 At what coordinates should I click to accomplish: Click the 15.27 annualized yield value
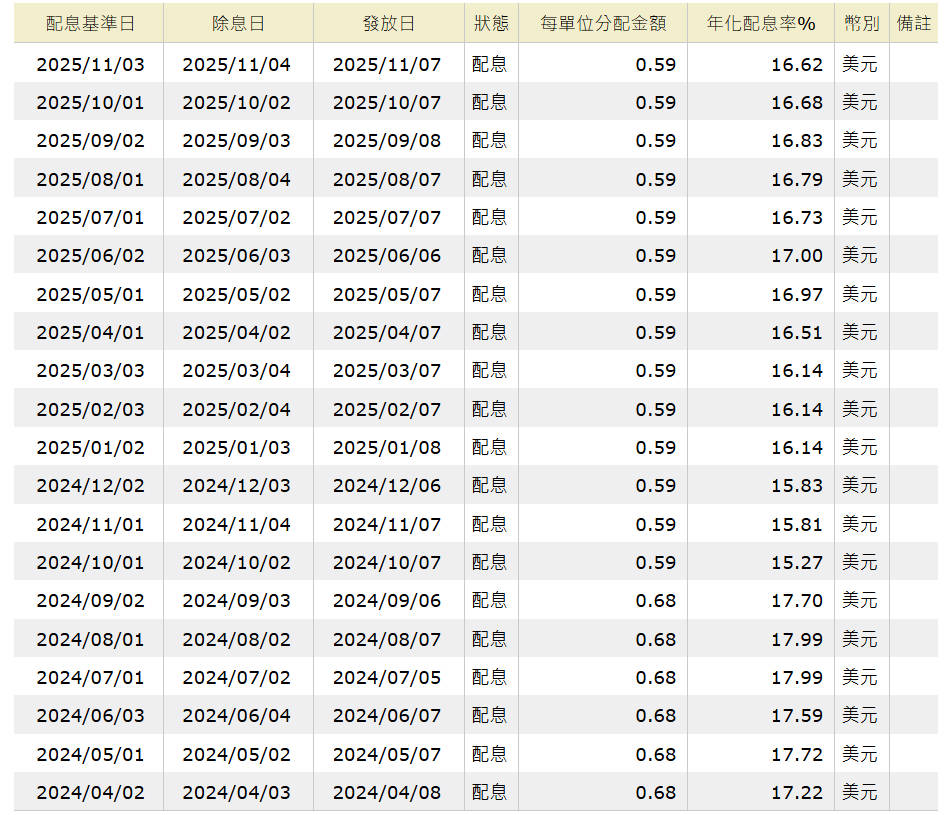[796, 563]
